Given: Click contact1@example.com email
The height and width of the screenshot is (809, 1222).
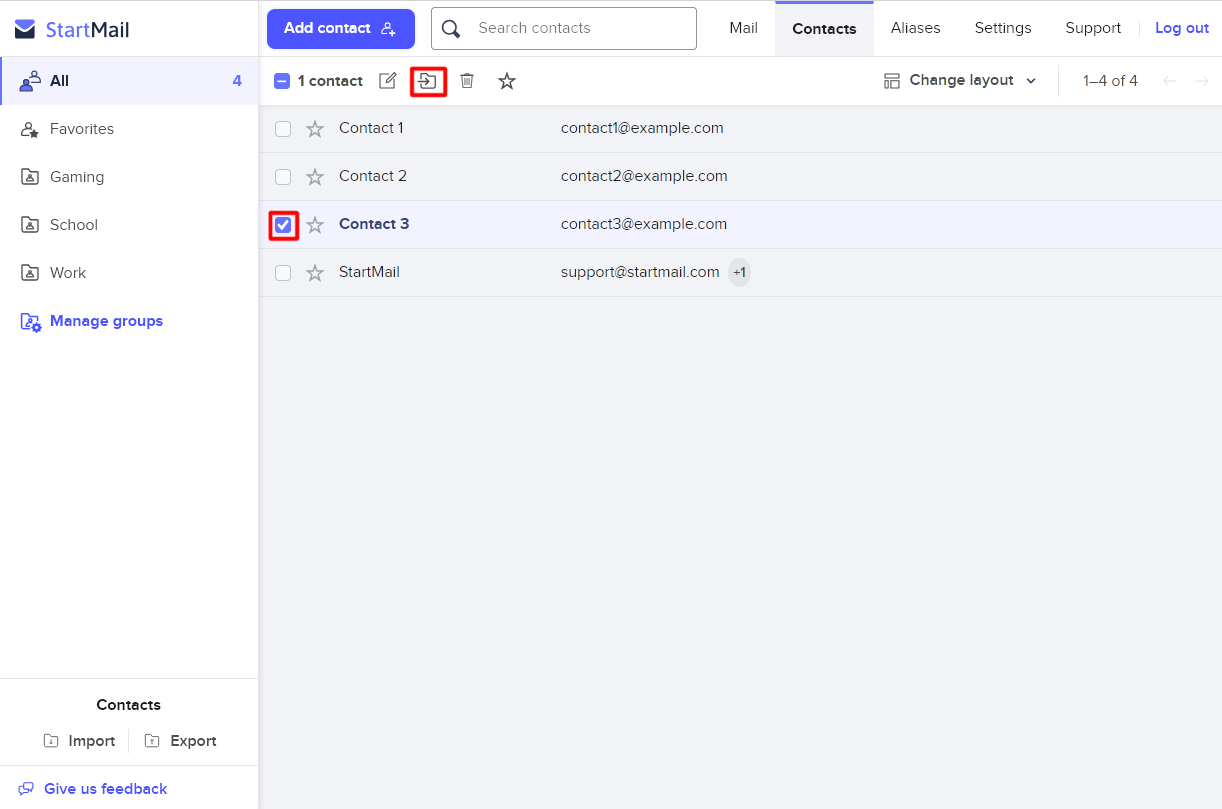Looking at the screenshot, I should [x=642, y=128].
